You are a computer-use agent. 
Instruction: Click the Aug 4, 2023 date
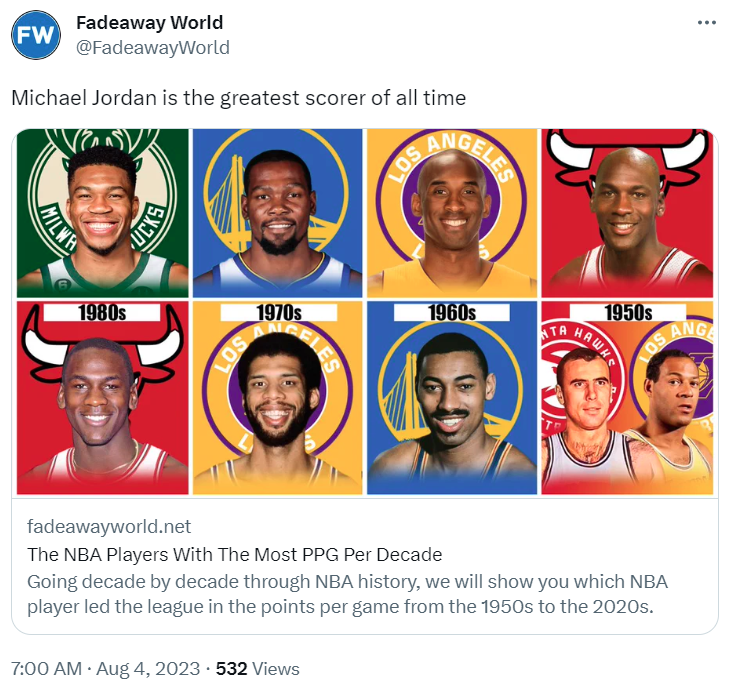(151, 669)
